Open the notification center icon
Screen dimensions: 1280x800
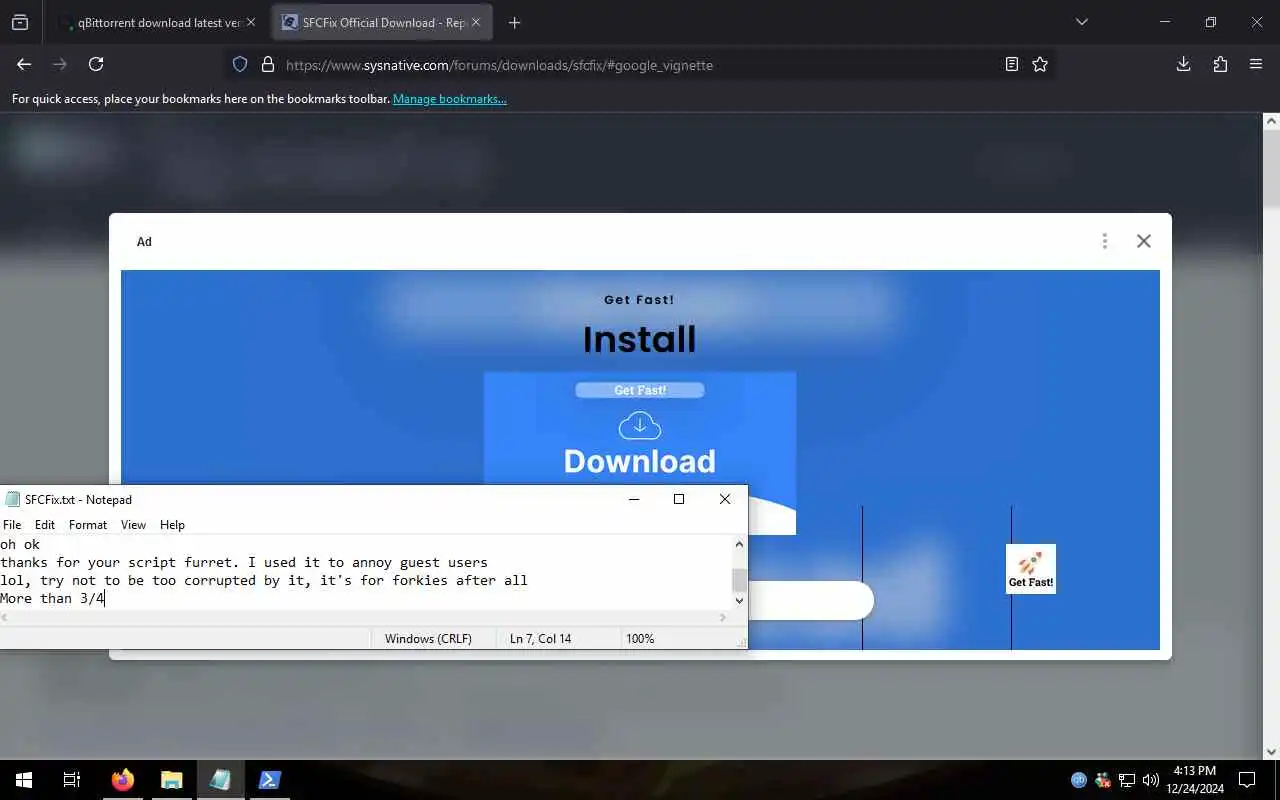pyautogui.click(x=1247, y=780)
